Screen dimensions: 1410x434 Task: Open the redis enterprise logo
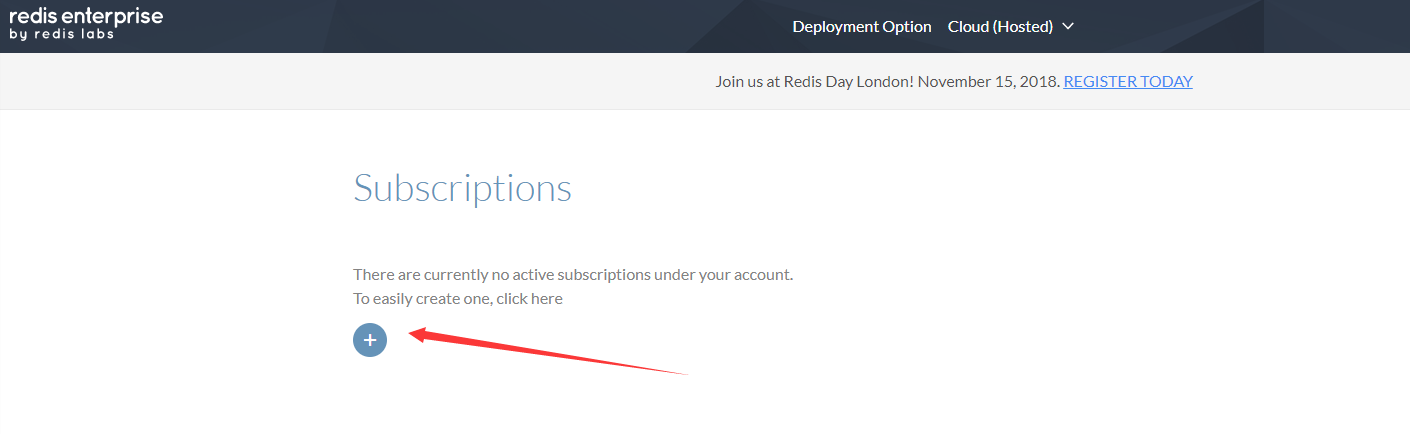tap(86, 23)
